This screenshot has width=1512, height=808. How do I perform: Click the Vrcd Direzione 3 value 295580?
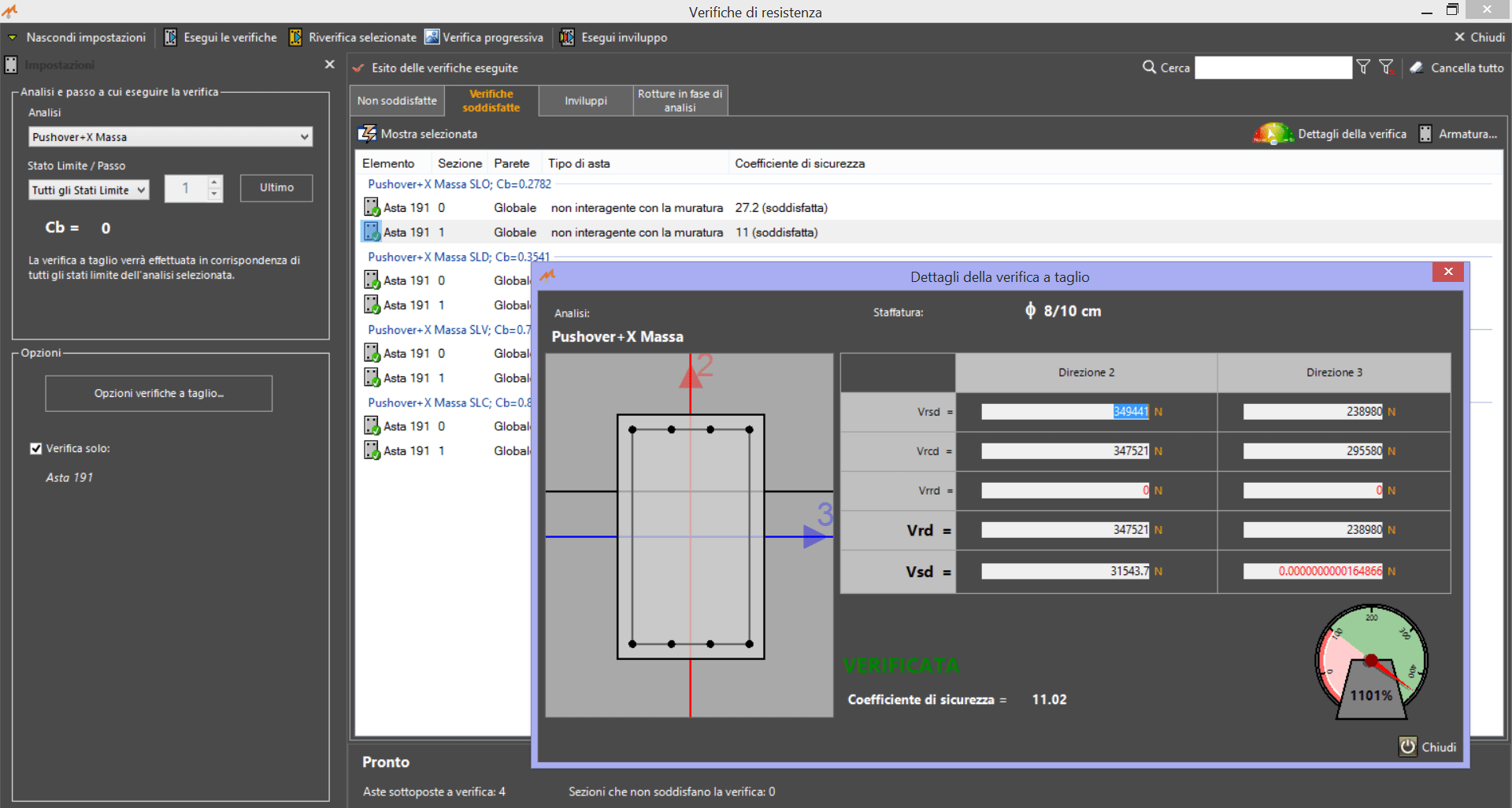[1313, 451]
